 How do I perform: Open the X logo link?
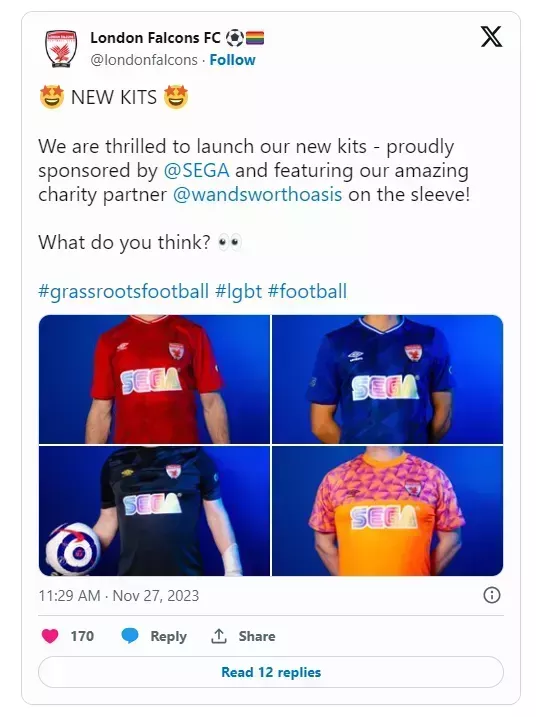pyautogui.click(x=492, y=37)
